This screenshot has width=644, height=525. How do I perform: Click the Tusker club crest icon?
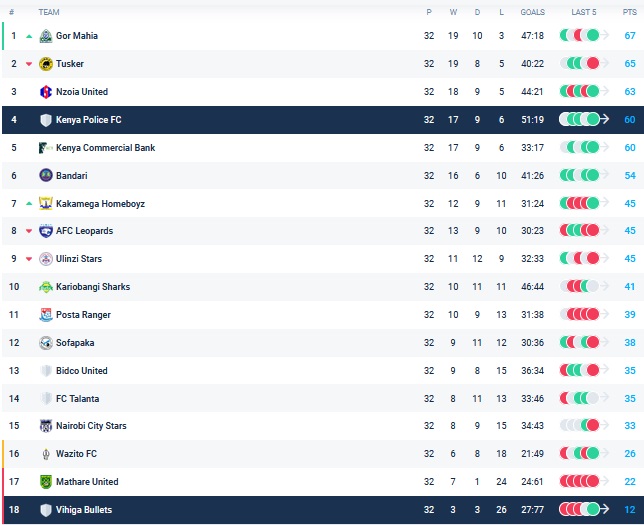[45, 64]
